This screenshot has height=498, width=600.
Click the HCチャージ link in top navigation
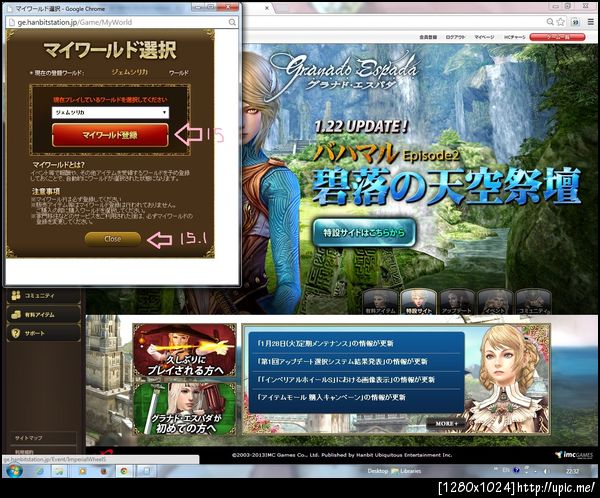coord(514,37)
